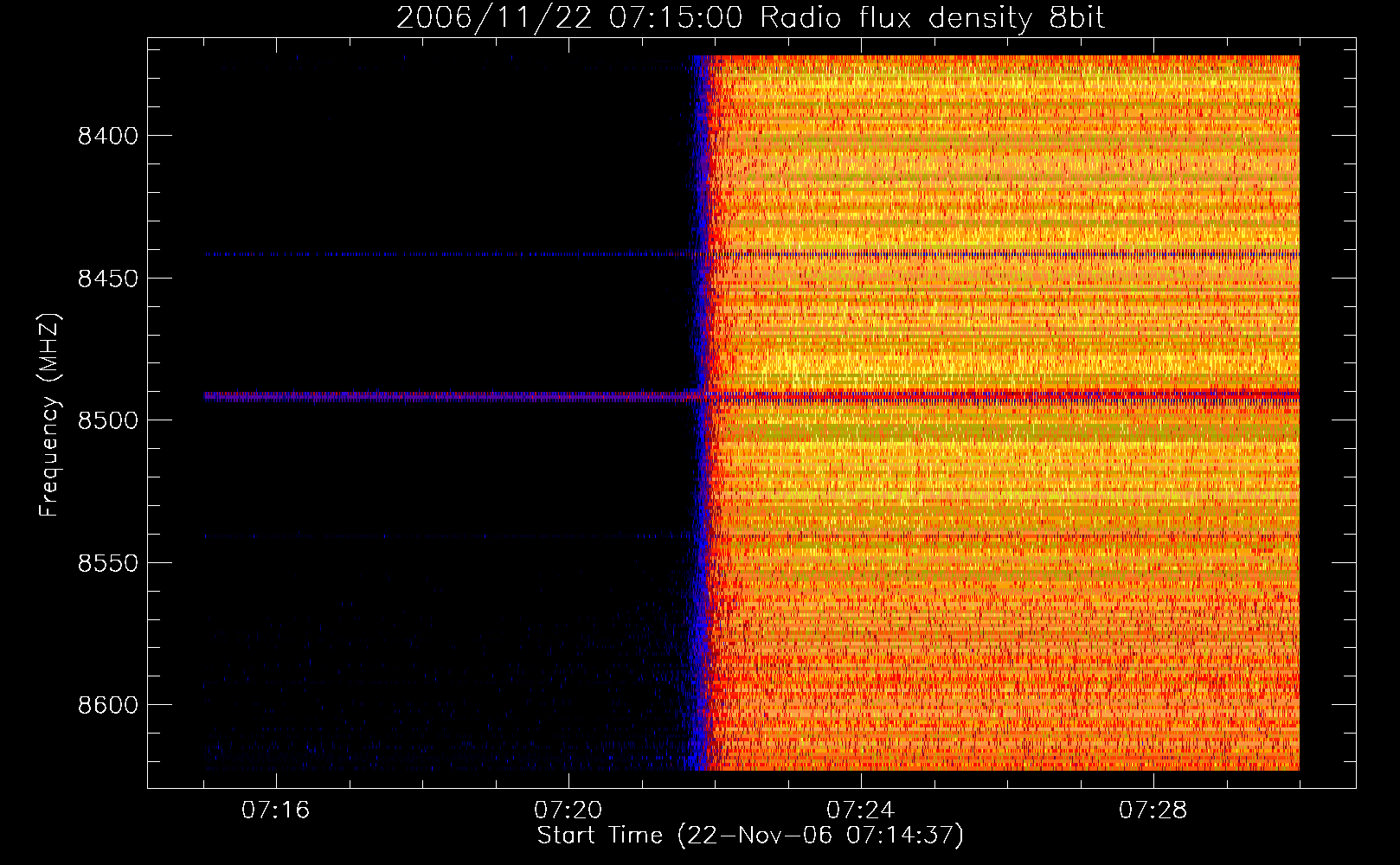Screen dimensions: 1400x865
Task: Click the 07:28 time tick label
Action: click(1153, 811)
